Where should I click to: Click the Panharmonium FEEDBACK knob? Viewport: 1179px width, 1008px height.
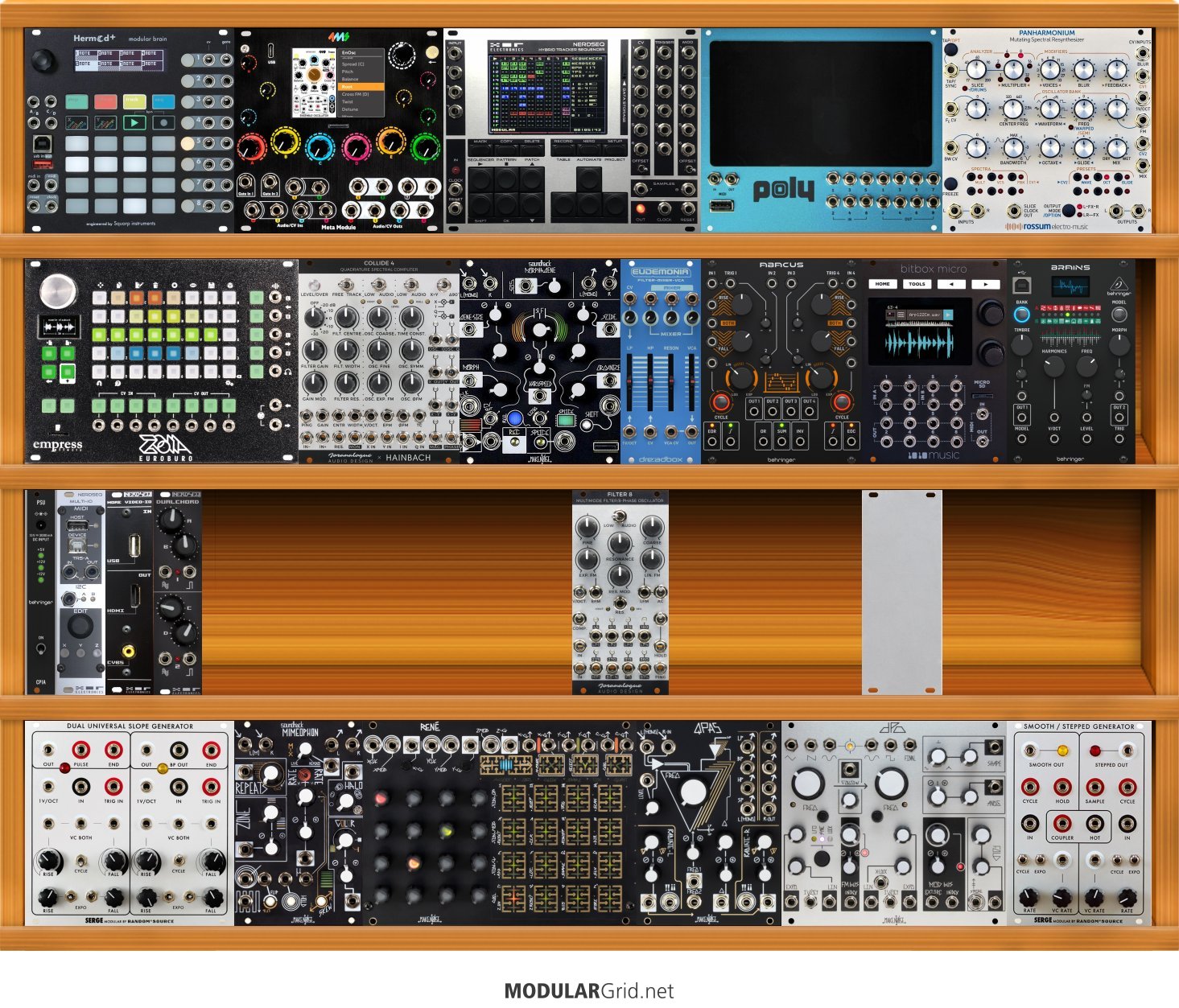tap(1116, 70)
